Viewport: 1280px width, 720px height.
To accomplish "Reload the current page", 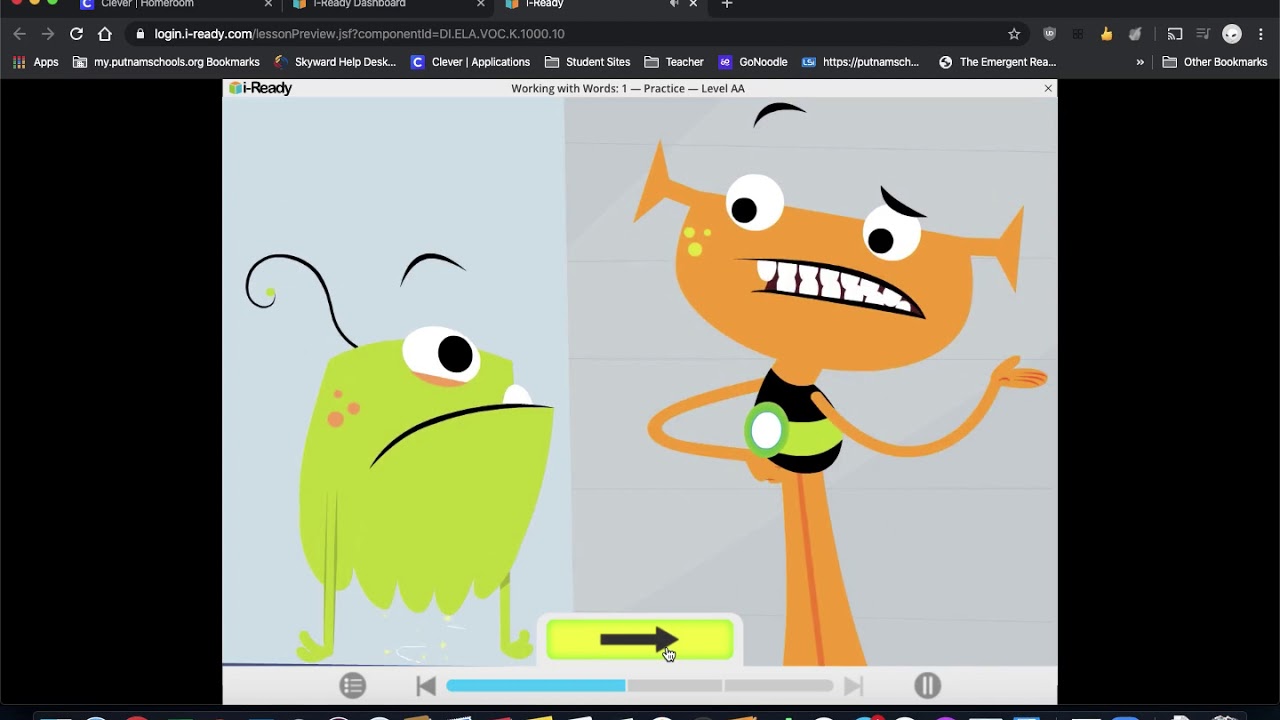I will (x=76, y=34).
